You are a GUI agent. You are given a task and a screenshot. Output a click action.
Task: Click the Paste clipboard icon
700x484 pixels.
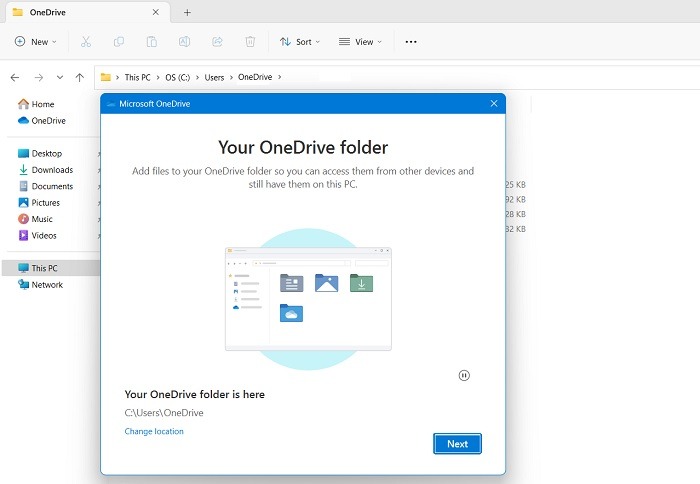pyautogui.click(x=152, y=42)
